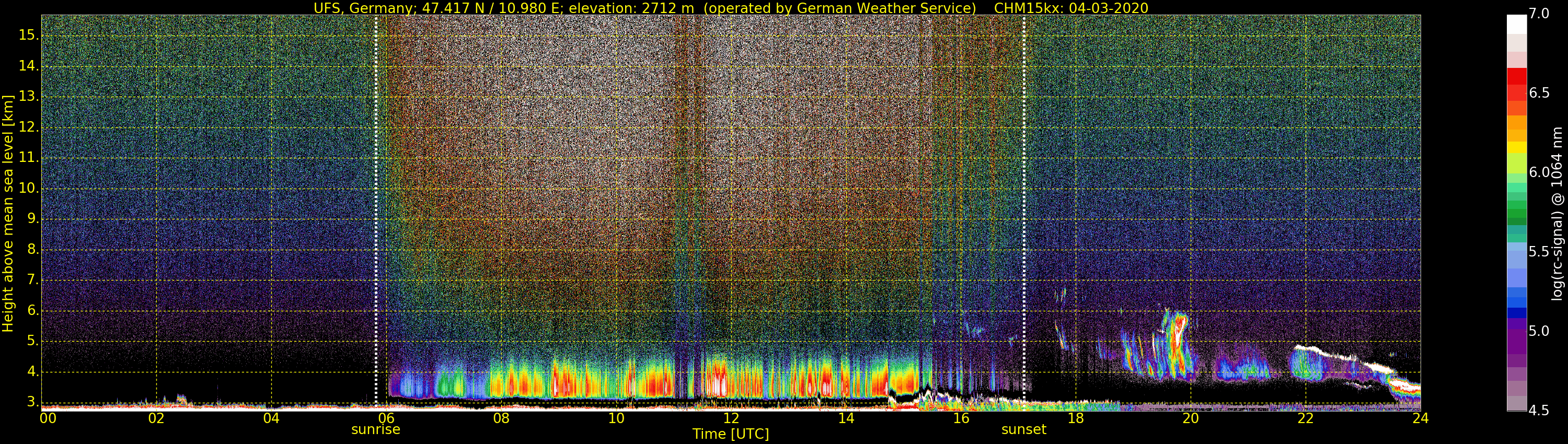Click the sunrise label below the time axis

pos(376,429)
